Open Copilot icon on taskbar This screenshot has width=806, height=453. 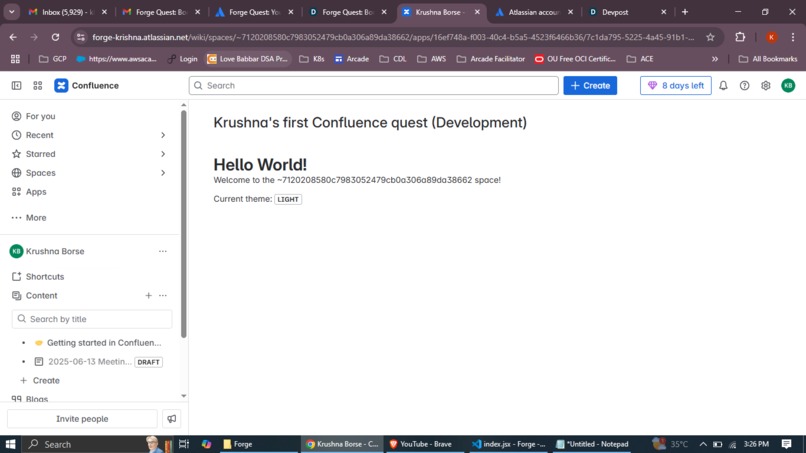(207, 444)
